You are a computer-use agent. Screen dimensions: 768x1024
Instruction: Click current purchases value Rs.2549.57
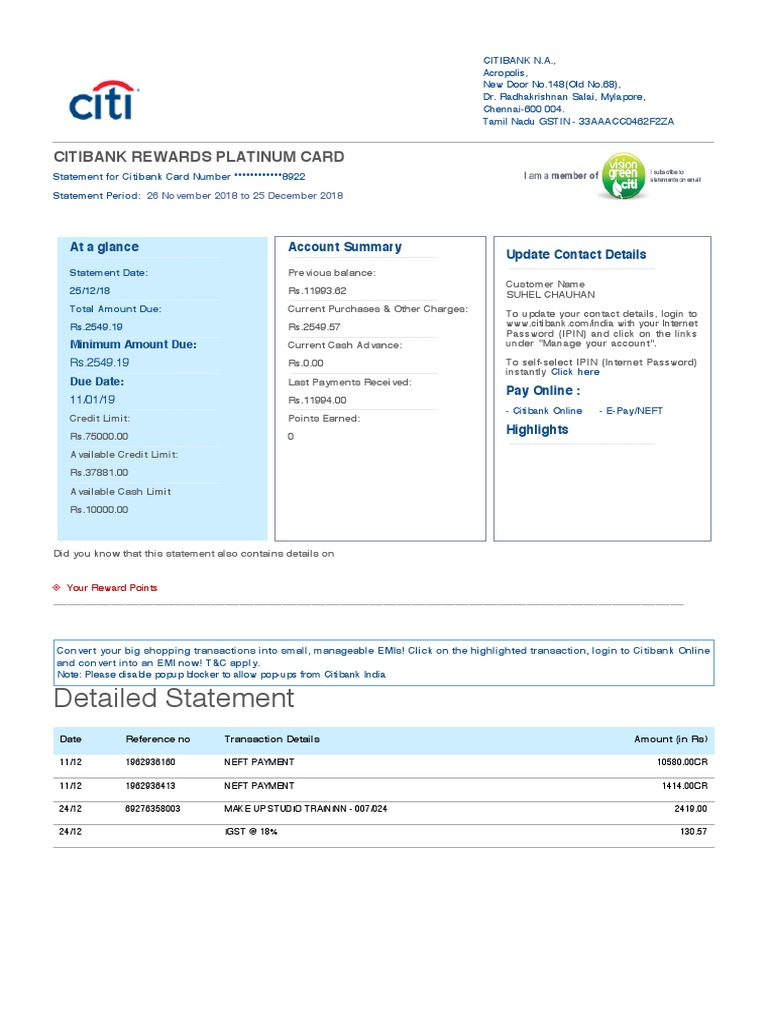(313, 327)
